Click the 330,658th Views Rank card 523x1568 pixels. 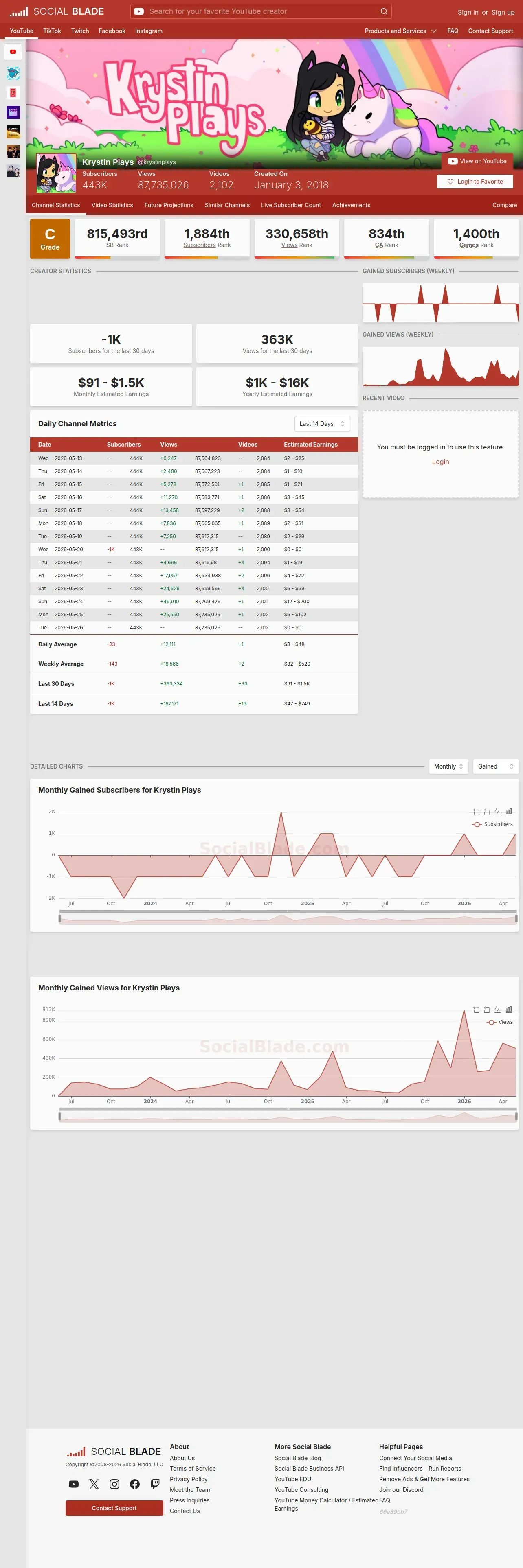[x=297, y=239]
